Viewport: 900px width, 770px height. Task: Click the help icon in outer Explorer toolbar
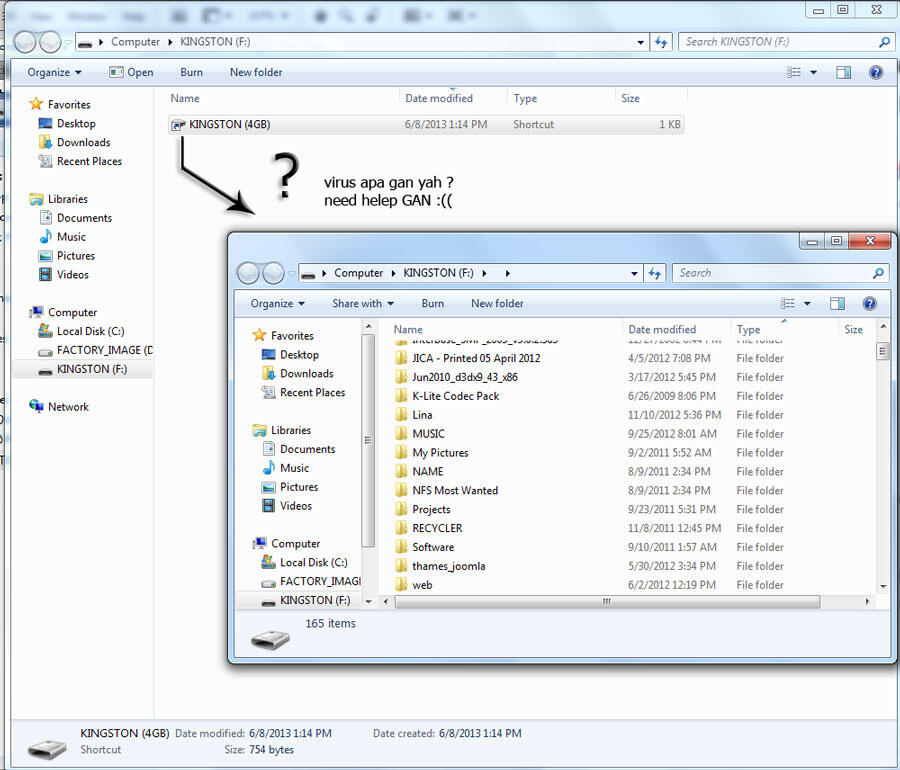[x=876, y=72]
